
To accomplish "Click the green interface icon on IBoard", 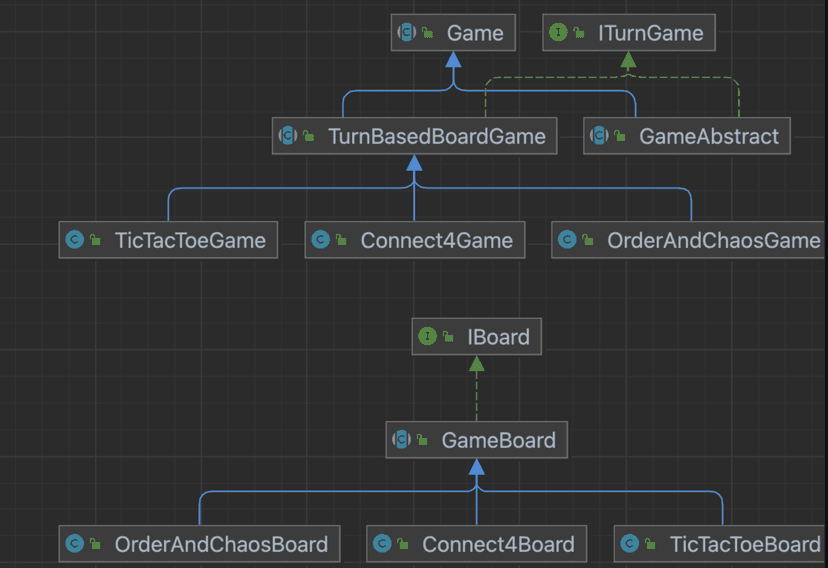I will (x=428, y=337).
